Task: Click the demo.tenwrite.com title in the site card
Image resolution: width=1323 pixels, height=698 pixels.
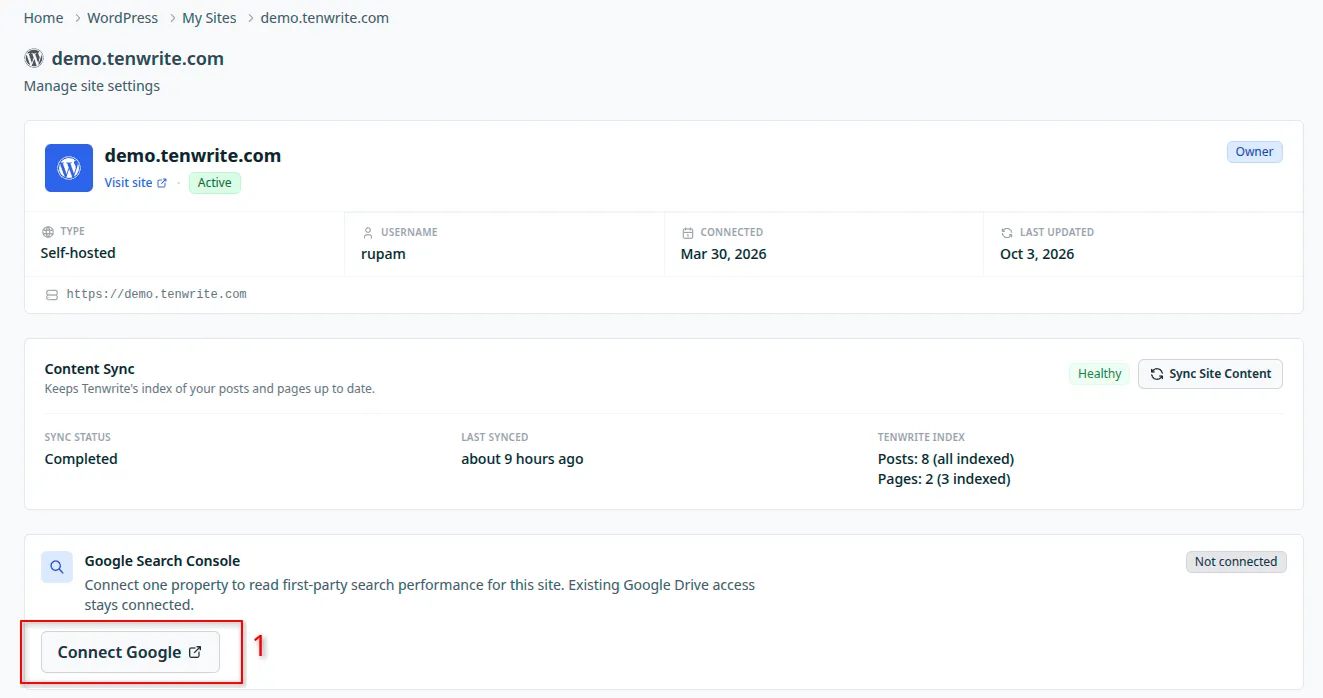Action: click(193, 156)
